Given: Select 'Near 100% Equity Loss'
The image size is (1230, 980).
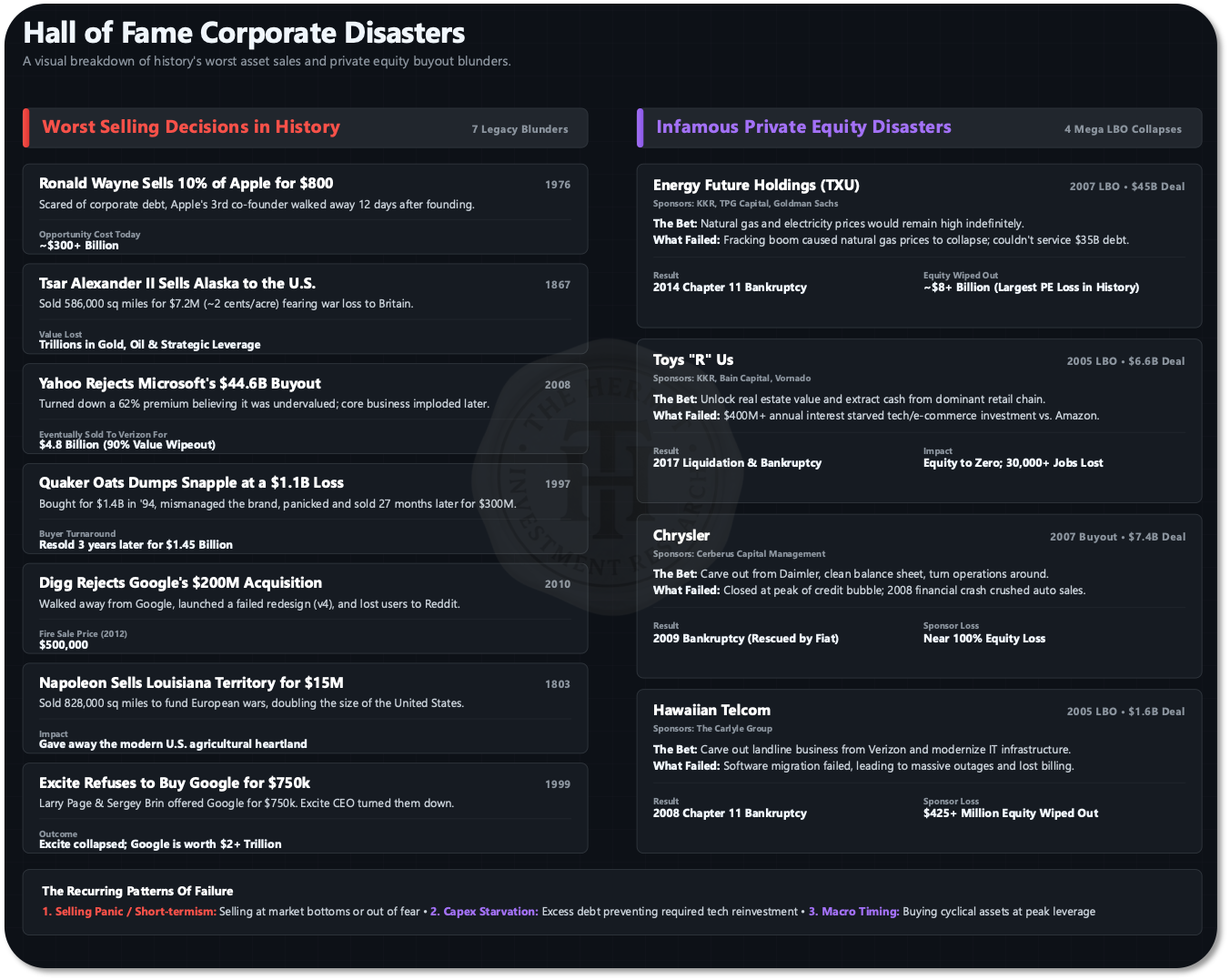Looking at the screenshot, I should (x=984, y=639).
